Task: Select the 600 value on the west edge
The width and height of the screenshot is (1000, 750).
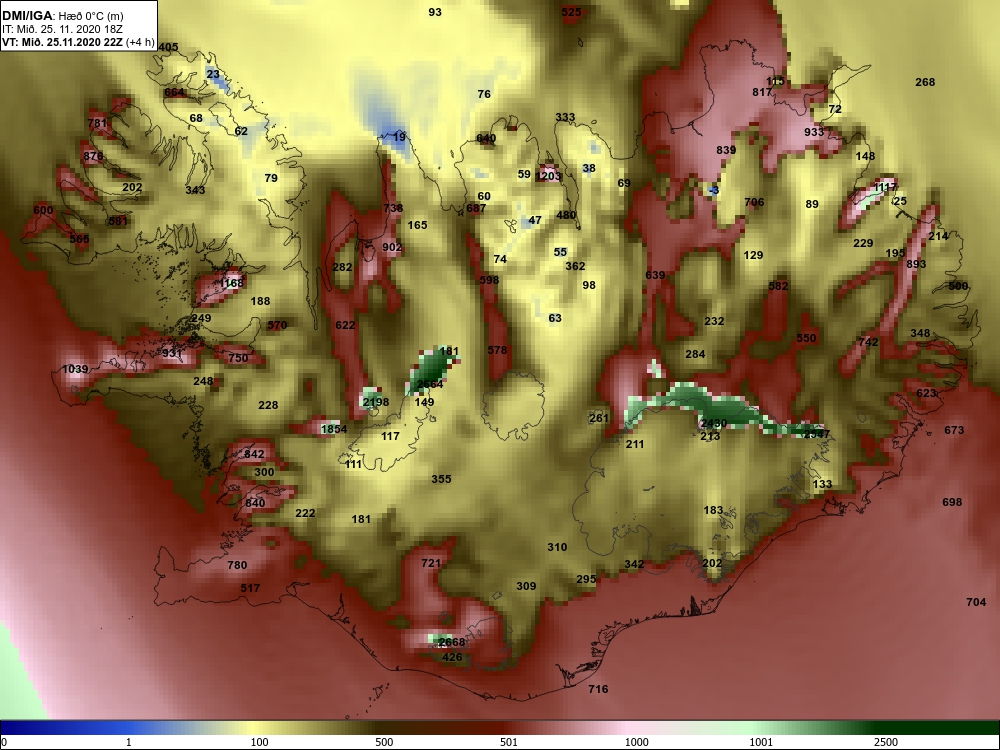Action: point(43,210)
